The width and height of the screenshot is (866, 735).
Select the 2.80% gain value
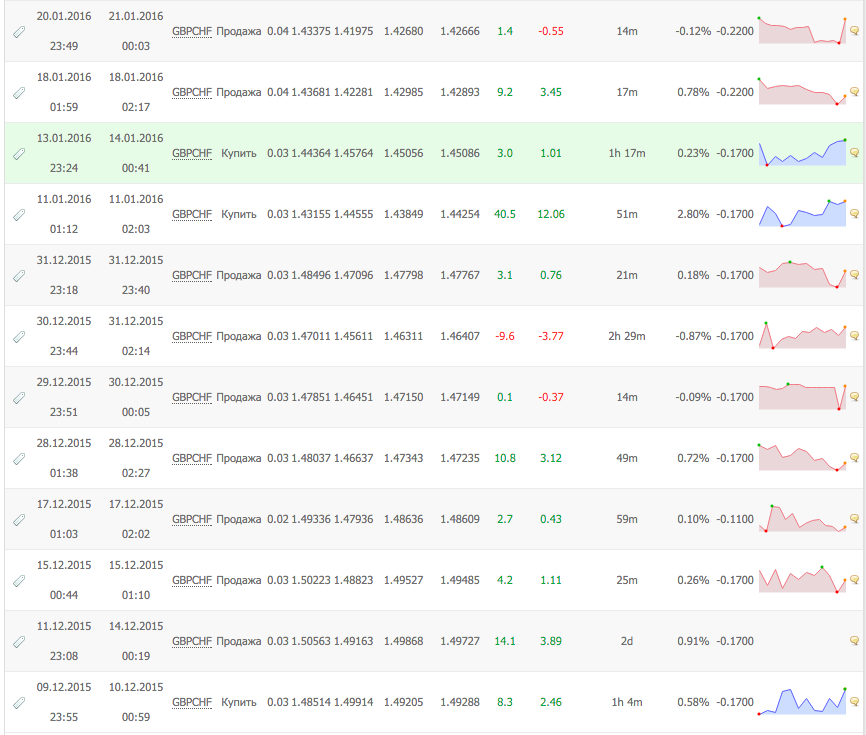point(693,214)
